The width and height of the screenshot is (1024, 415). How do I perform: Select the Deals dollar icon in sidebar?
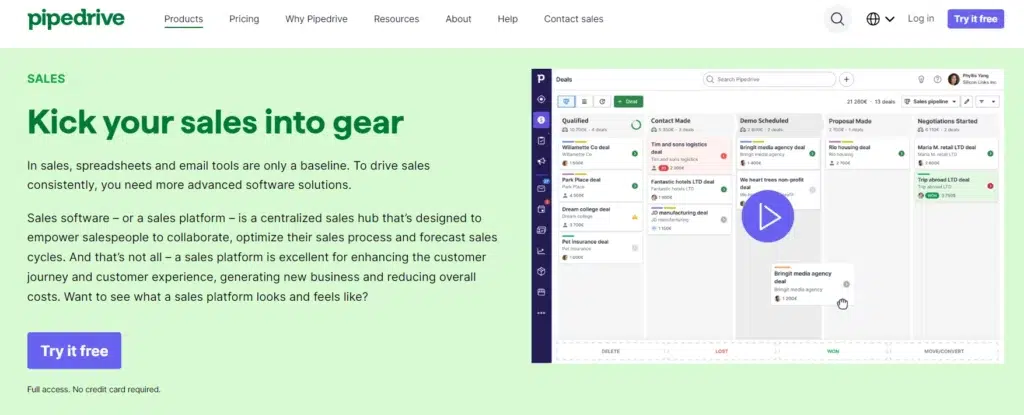pyautogui.click(x=541, y=120)
